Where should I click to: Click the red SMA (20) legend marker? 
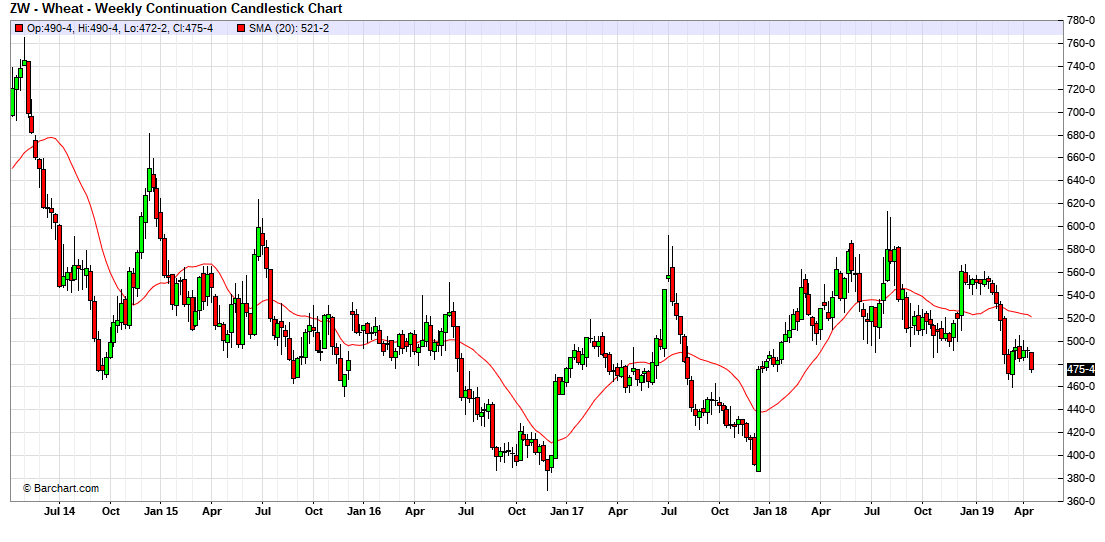point(241,28)
